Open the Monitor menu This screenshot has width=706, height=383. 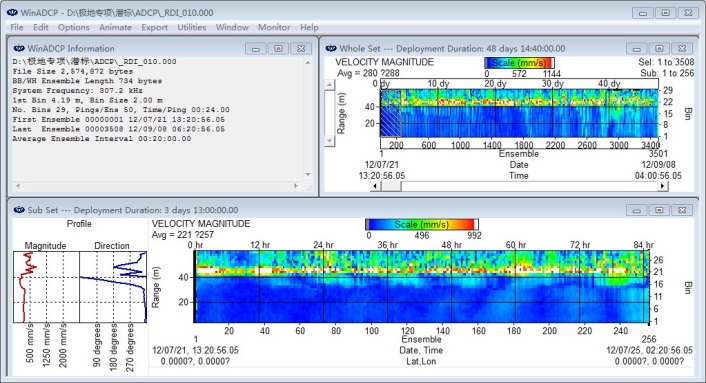274,27
